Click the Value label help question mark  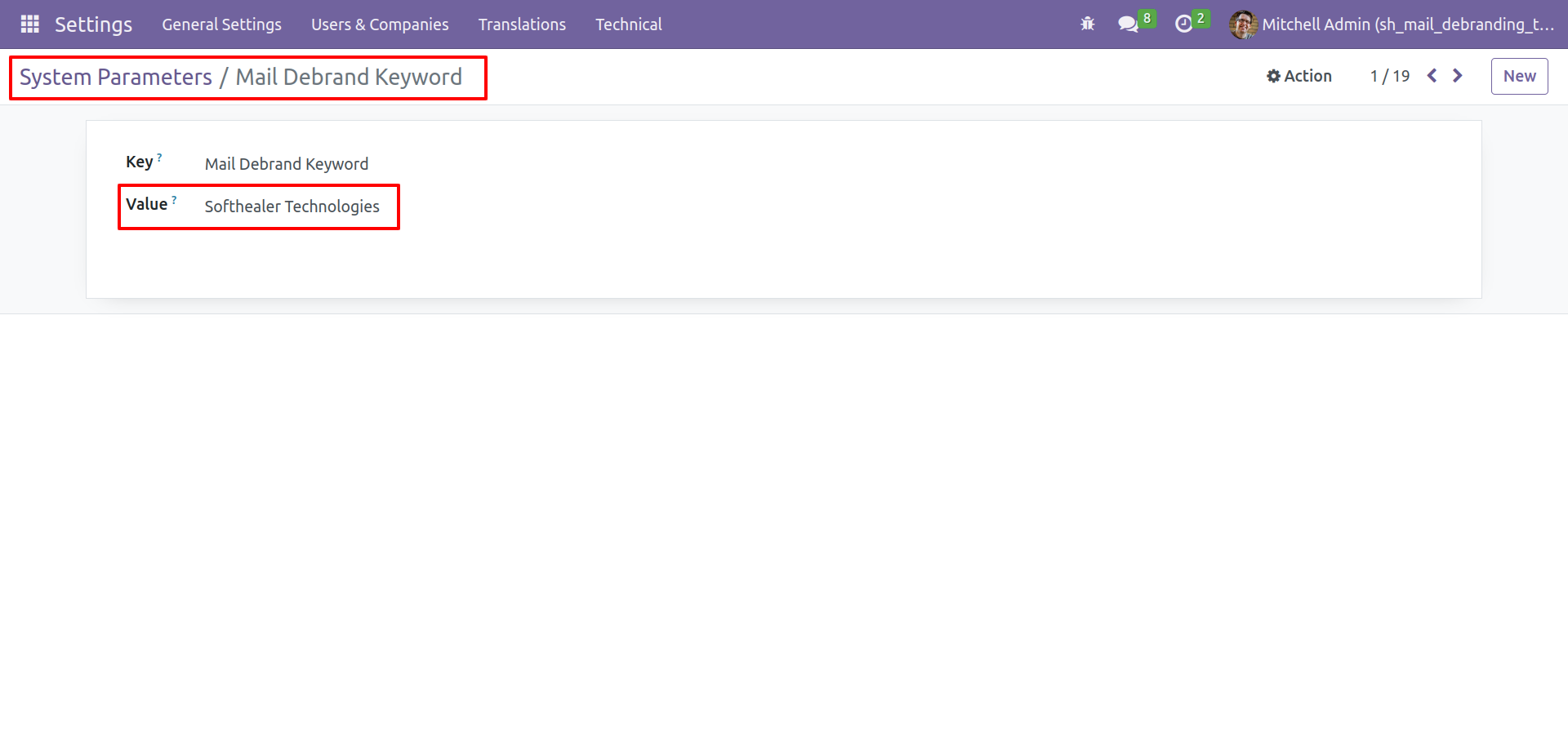tap(174, 199)
